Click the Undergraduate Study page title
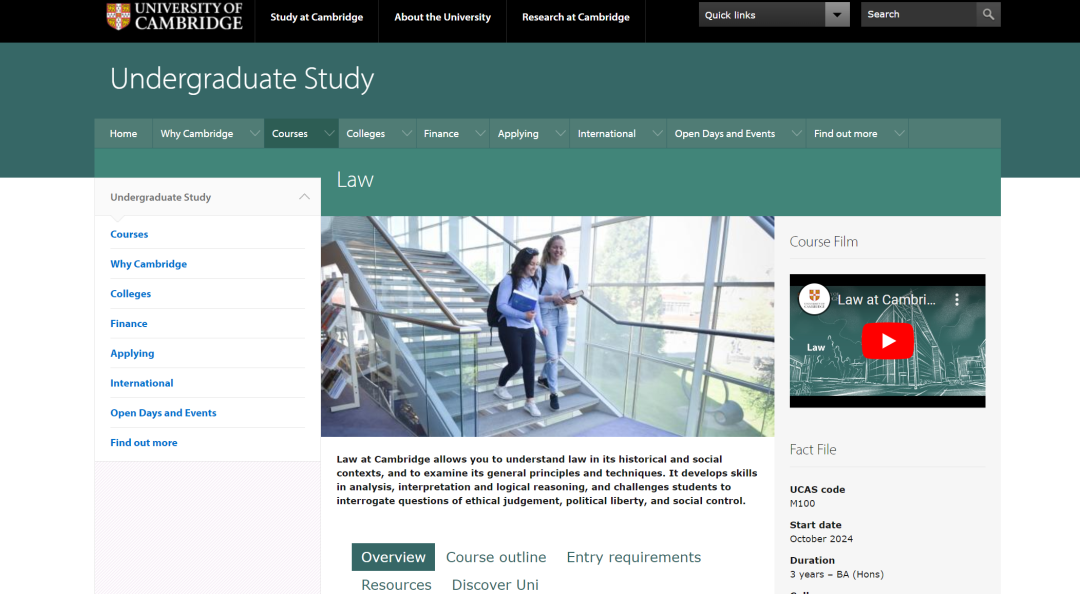Screen dimensions: 1080x594 (242, 79)
